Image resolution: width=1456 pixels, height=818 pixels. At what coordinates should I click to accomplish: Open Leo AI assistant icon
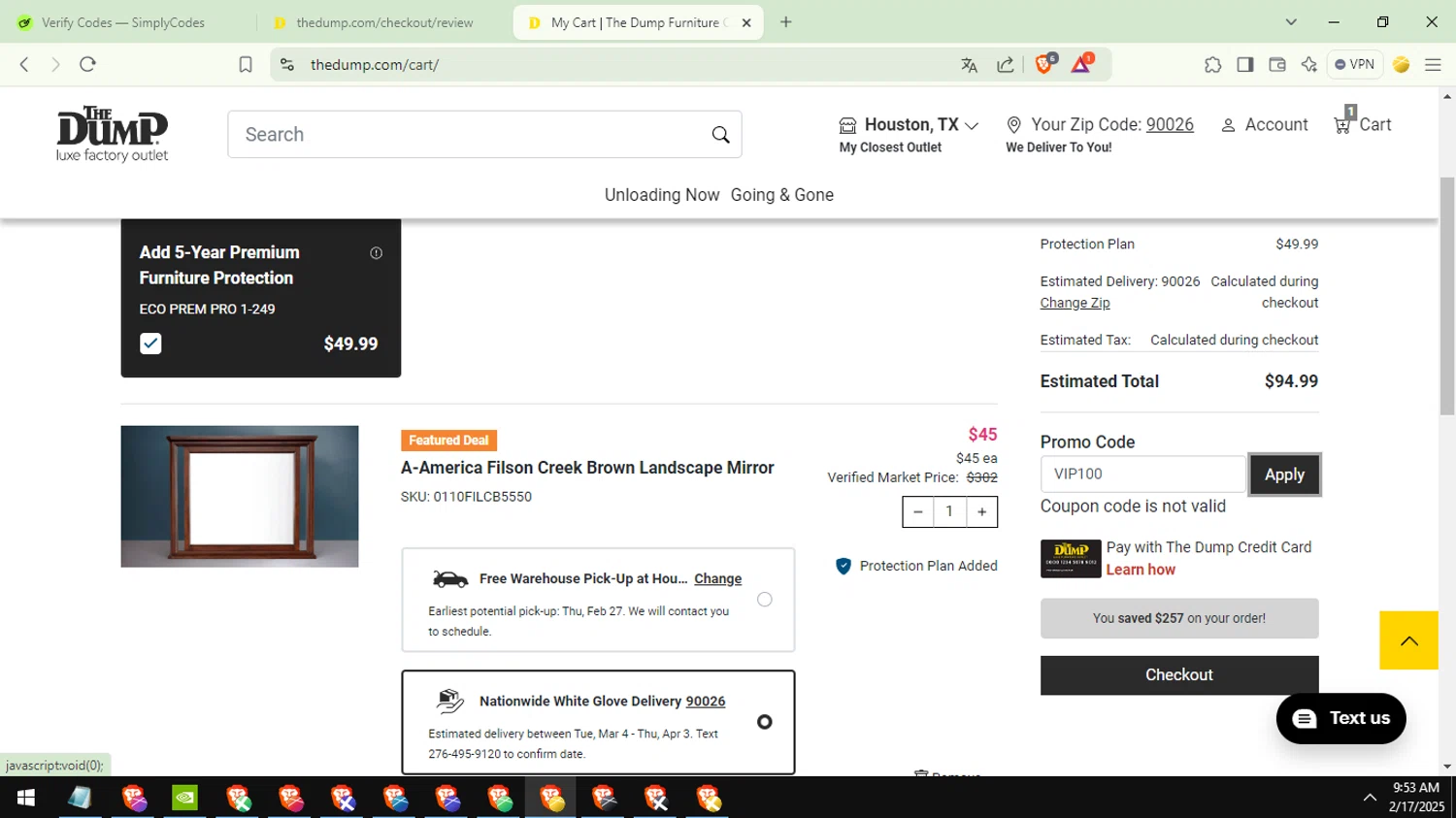[x=1309, y=64]
